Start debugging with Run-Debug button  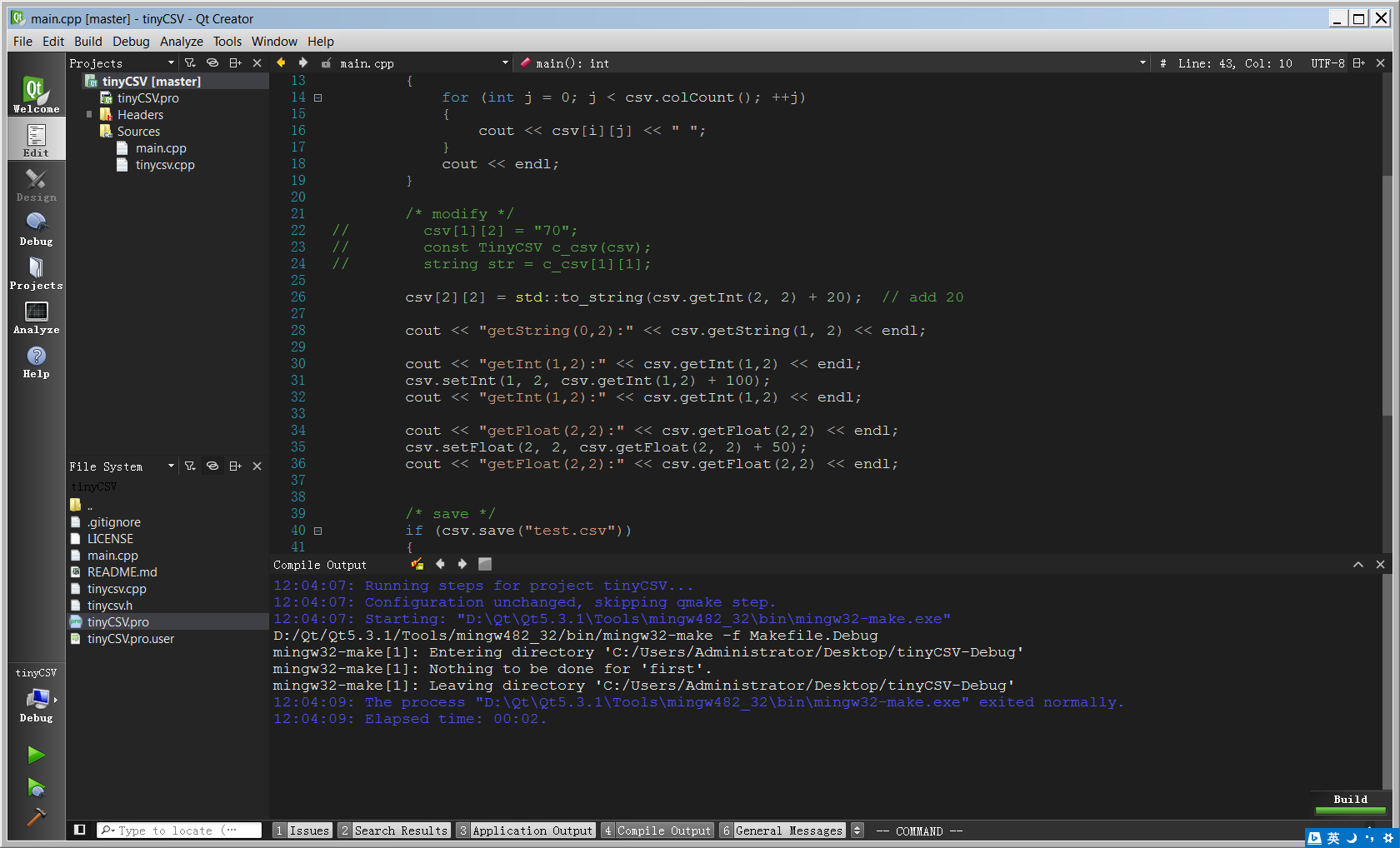[x=36, y=787]
